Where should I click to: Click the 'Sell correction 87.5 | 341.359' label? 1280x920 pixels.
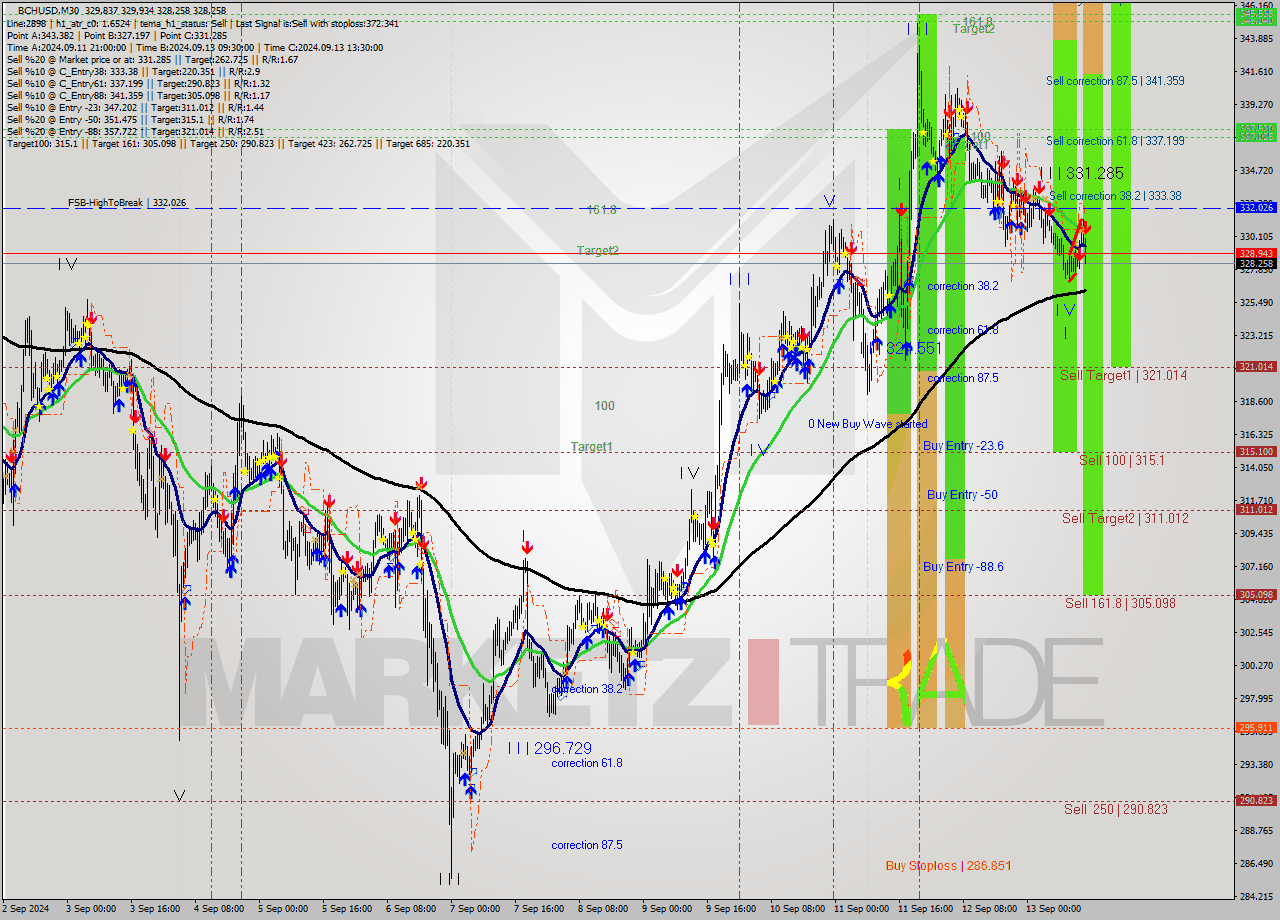1115,81
